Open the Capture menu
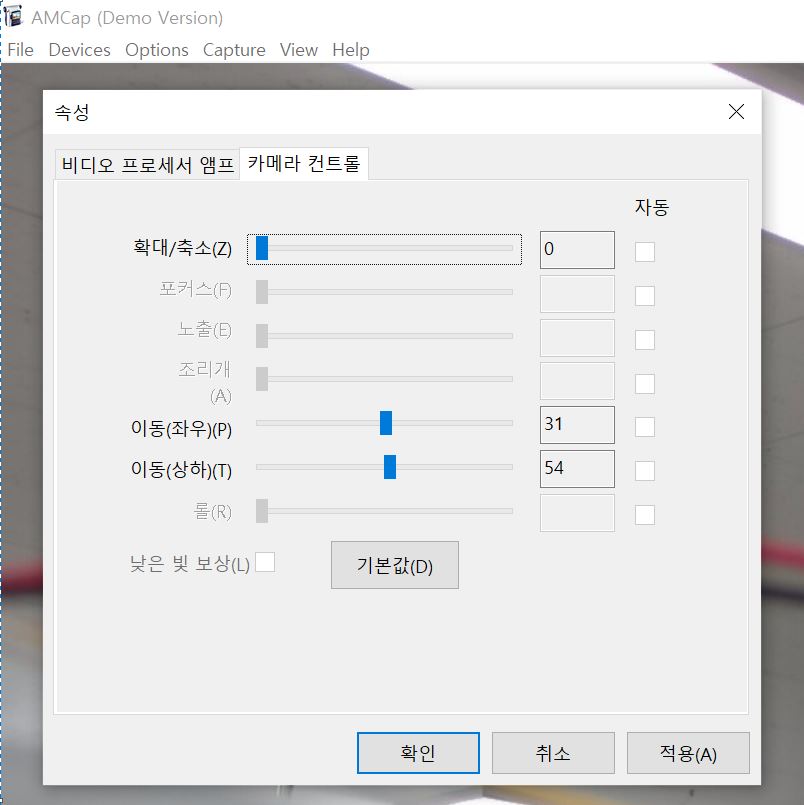This screenshot has width=804, height=805. pos(234,50)
